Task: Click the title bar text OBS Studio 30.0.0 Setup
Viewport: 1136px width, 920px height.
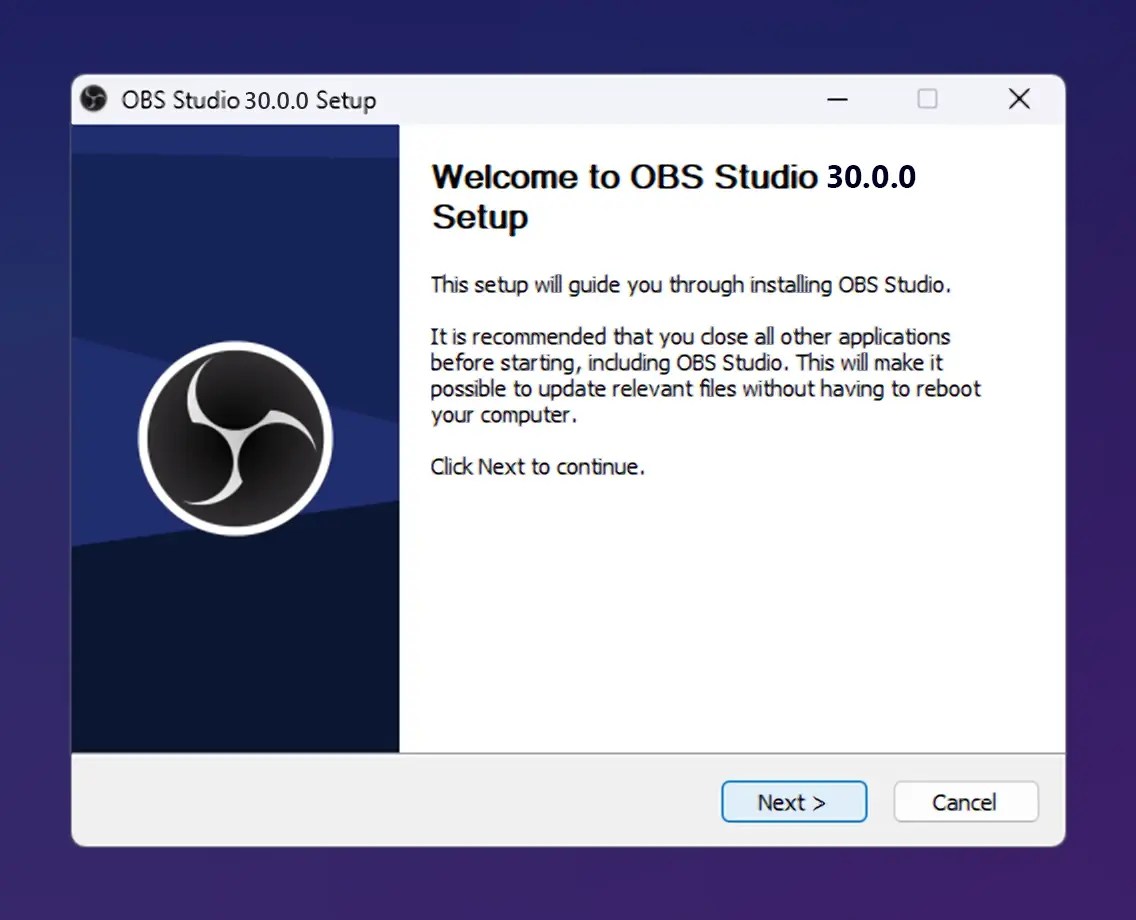Action: [x=247, y=100]
